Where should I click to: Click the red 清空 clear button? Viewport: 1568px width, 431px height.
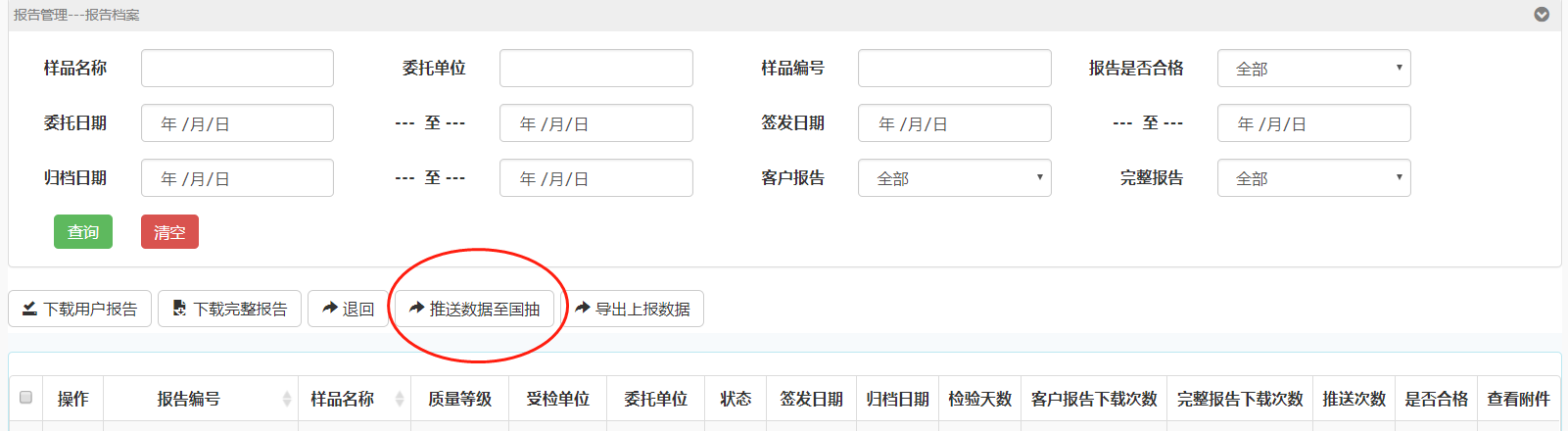169,232
